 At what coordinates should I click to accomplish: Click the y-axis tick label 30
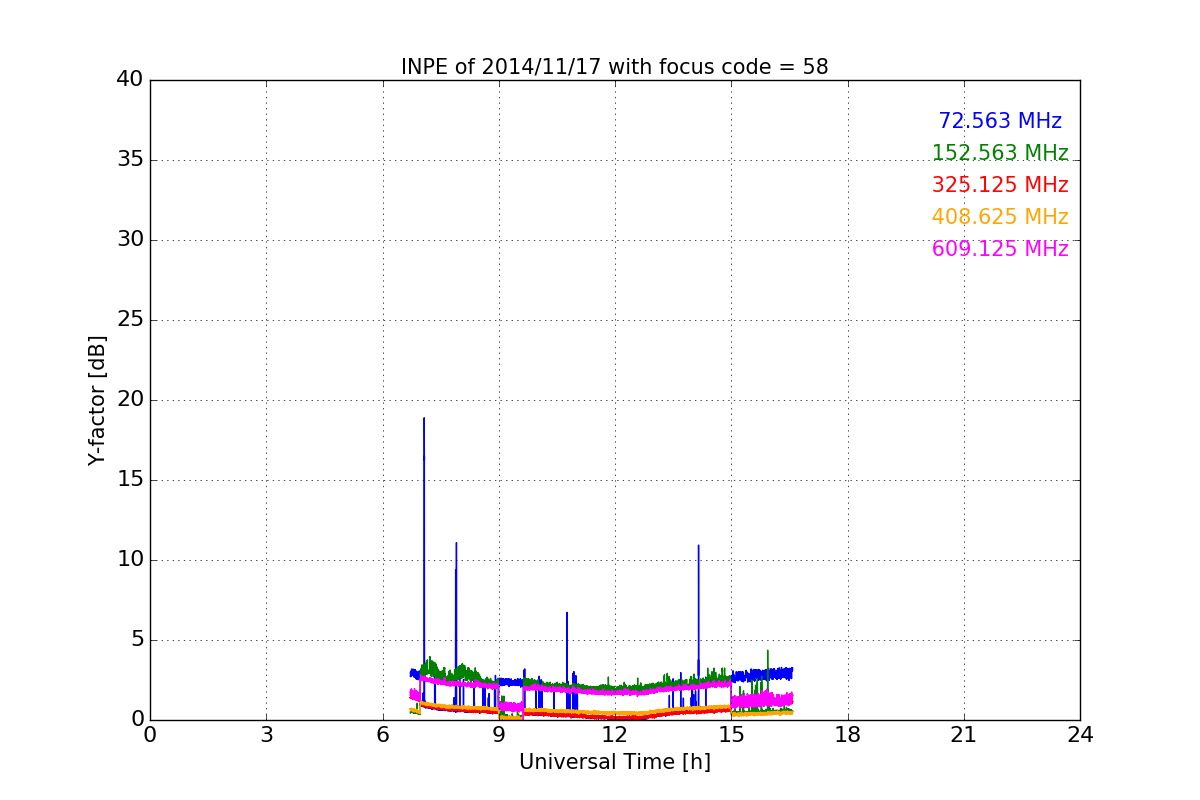click(x=130, y=240)
